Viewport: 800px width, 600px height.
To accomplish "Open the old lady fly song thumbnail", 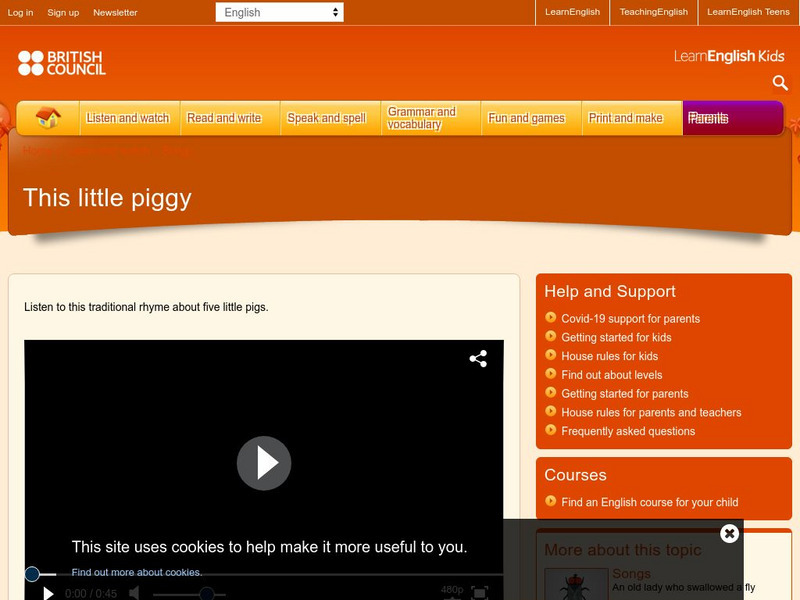I will (576, 584).
